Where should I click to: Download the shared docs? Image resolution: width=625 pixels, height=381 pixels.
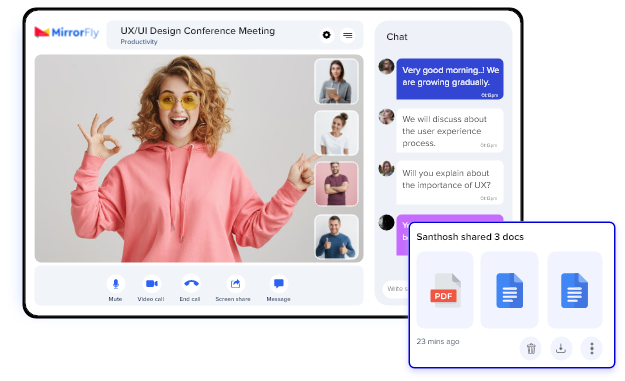pos(561,349)
